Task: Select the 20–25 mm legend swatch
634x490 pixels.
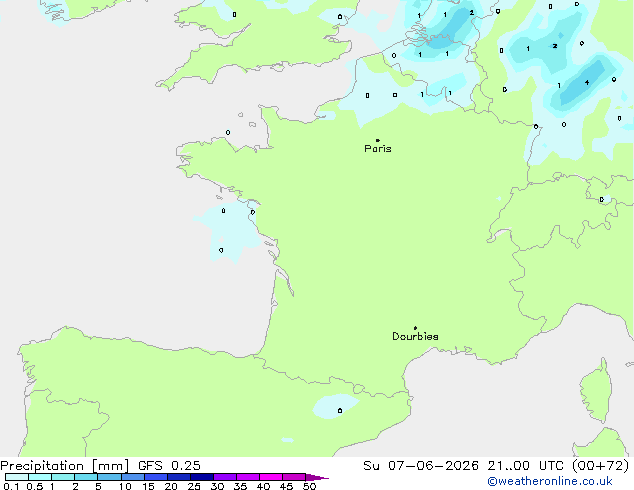Action: pyautogui.click(x=179, y=477)
